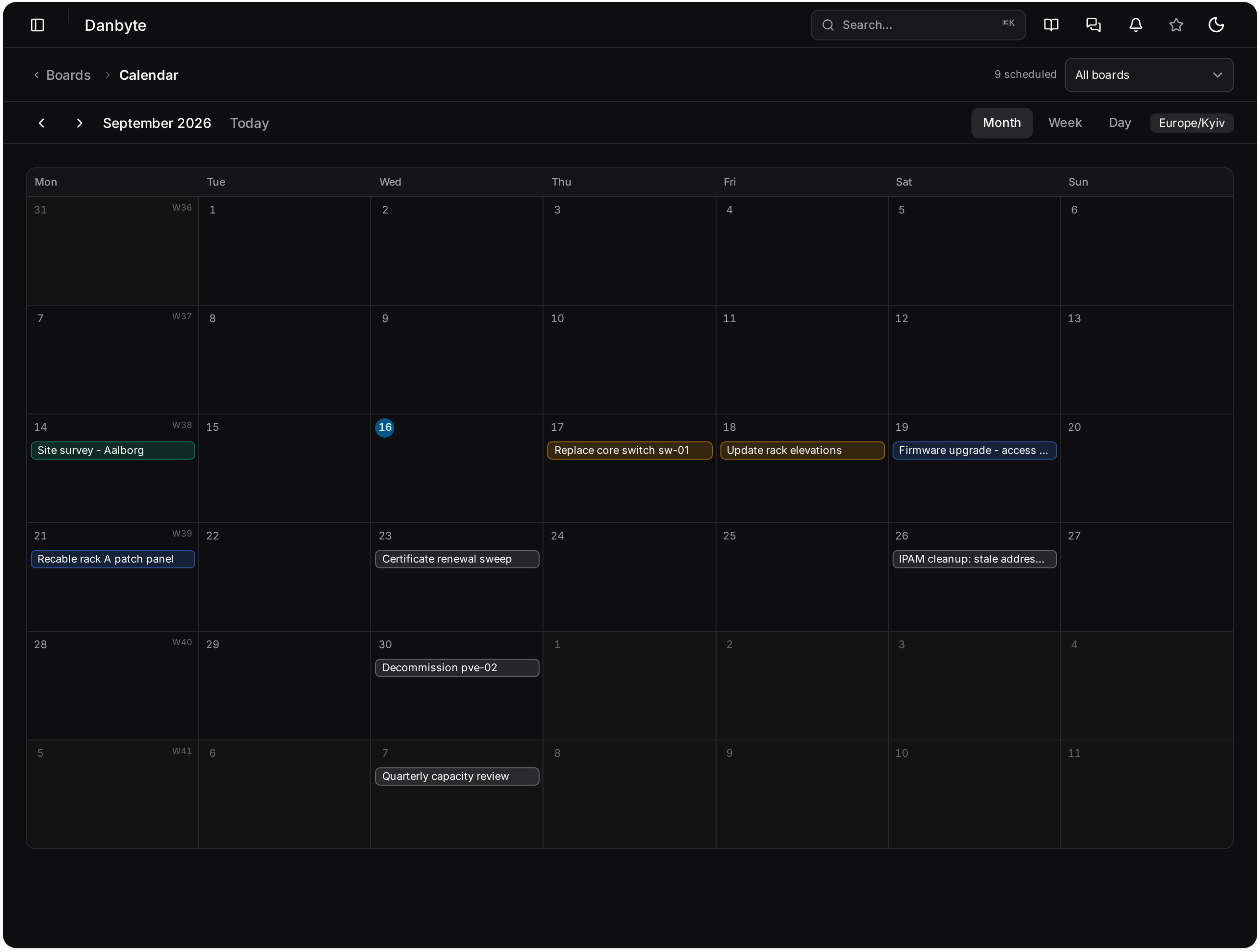Go to previous month arrow
The width and height of the screenshot is (1260, 952).
click(41, 123)
